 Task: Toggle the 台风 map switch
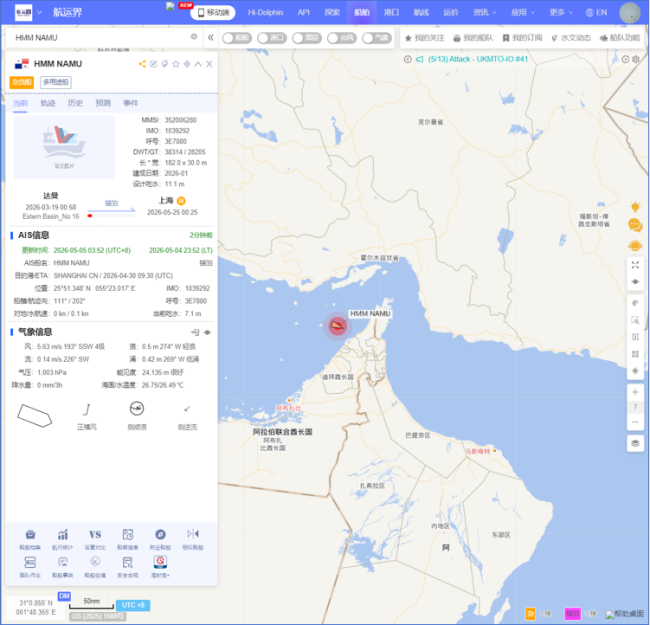(x=342, y=38)
